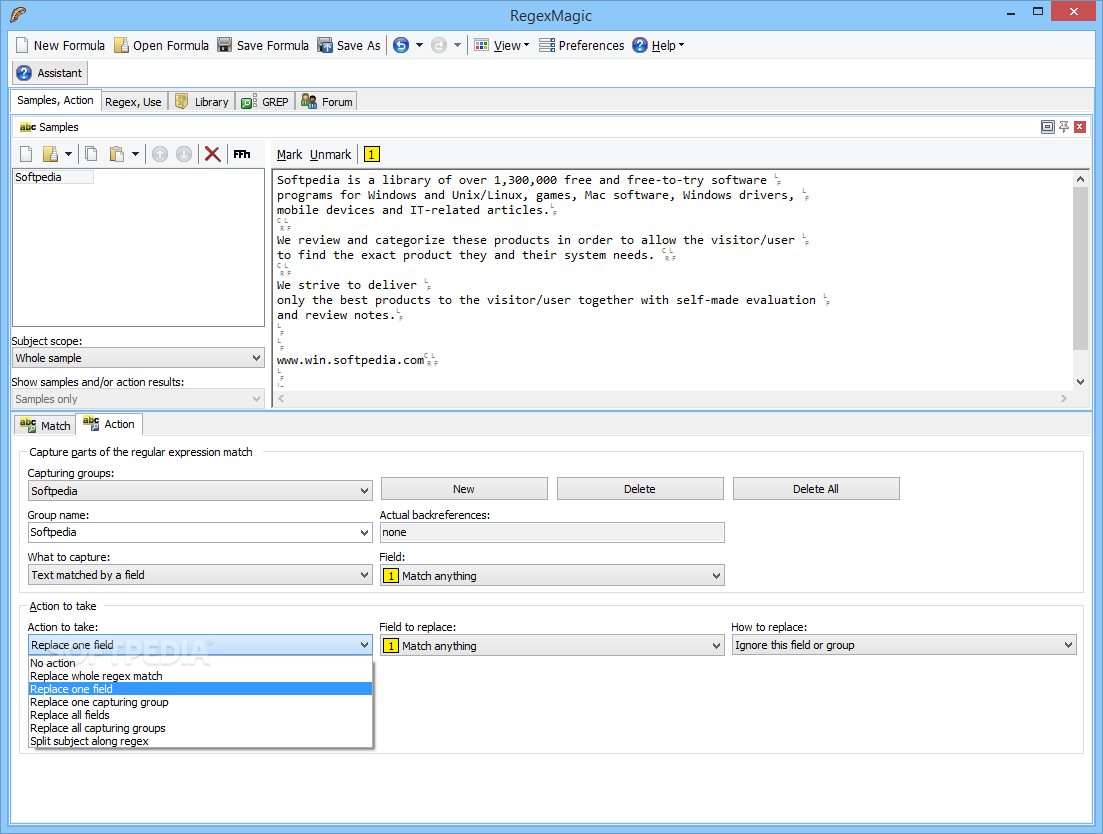Open the Help menu
Viewport: 1103px width, 834px height.
(x=658, y=46)
